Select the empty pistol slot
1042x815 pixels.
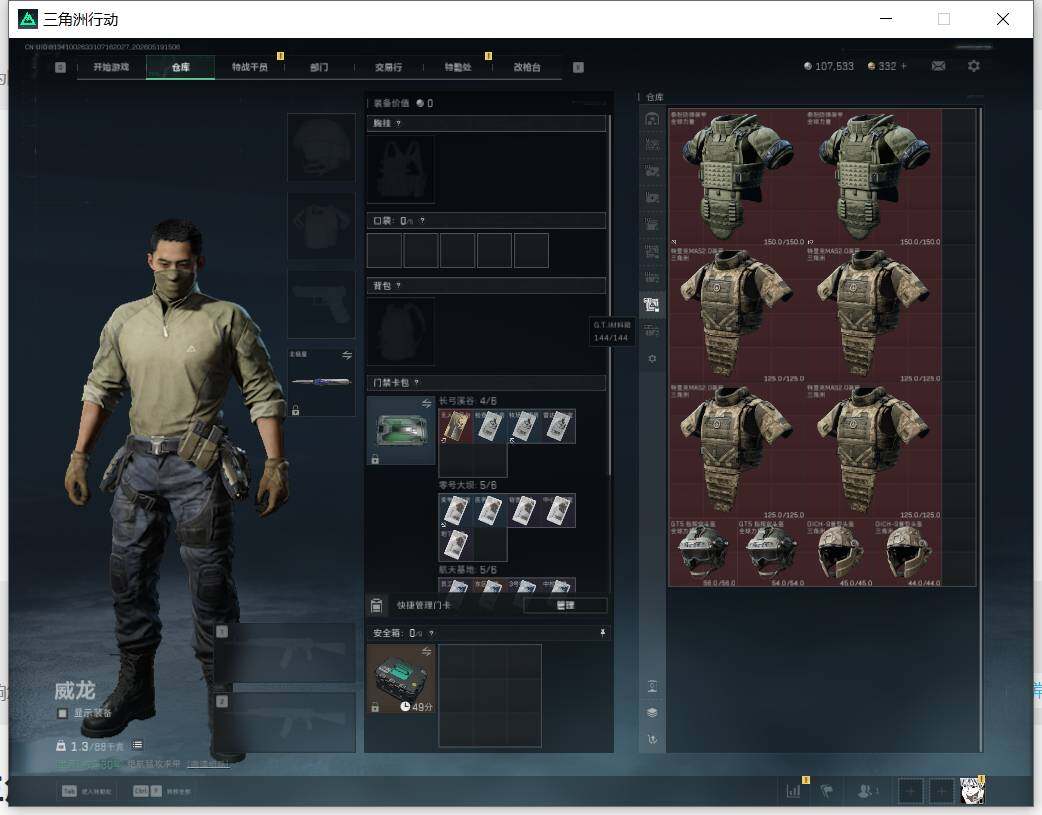(x=321, y=304)
